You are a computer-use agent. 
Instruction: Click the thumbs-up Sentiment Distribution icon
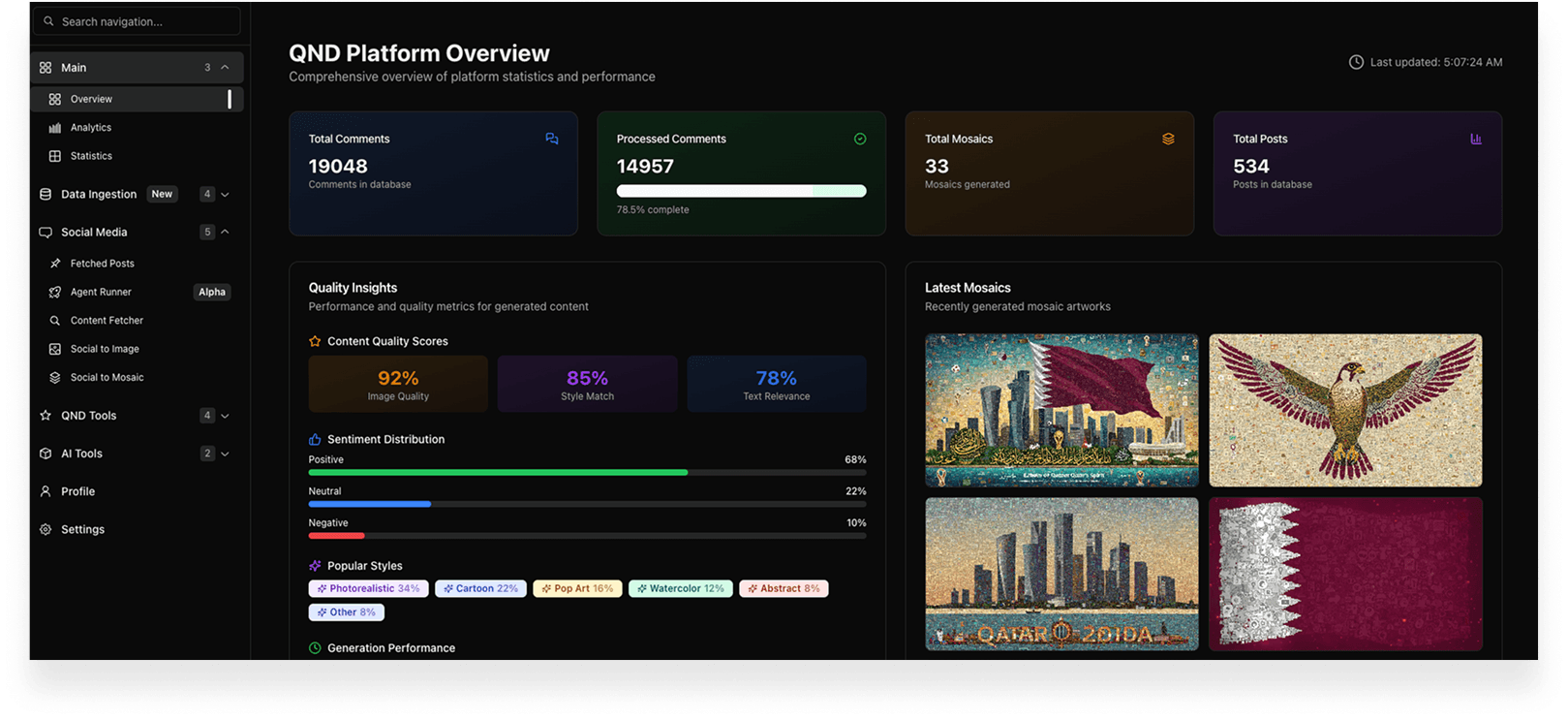point(315,439)
